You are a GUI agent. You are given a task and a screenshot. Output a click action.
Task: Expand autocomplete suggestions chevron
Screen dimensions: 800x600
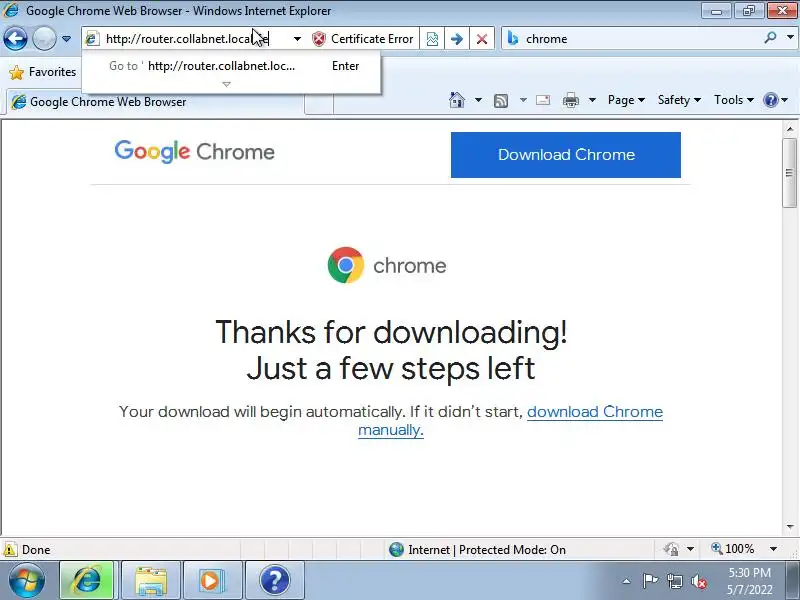click(227, 84)
